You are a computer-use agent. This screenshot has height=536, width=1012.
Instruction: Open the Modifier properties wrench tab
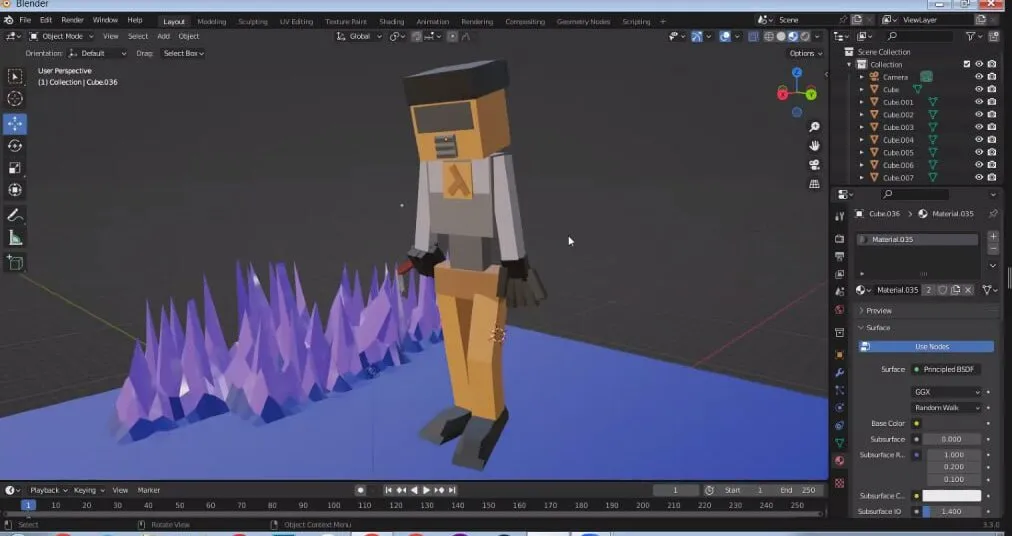pyautogui.click(x=839, y=373)
